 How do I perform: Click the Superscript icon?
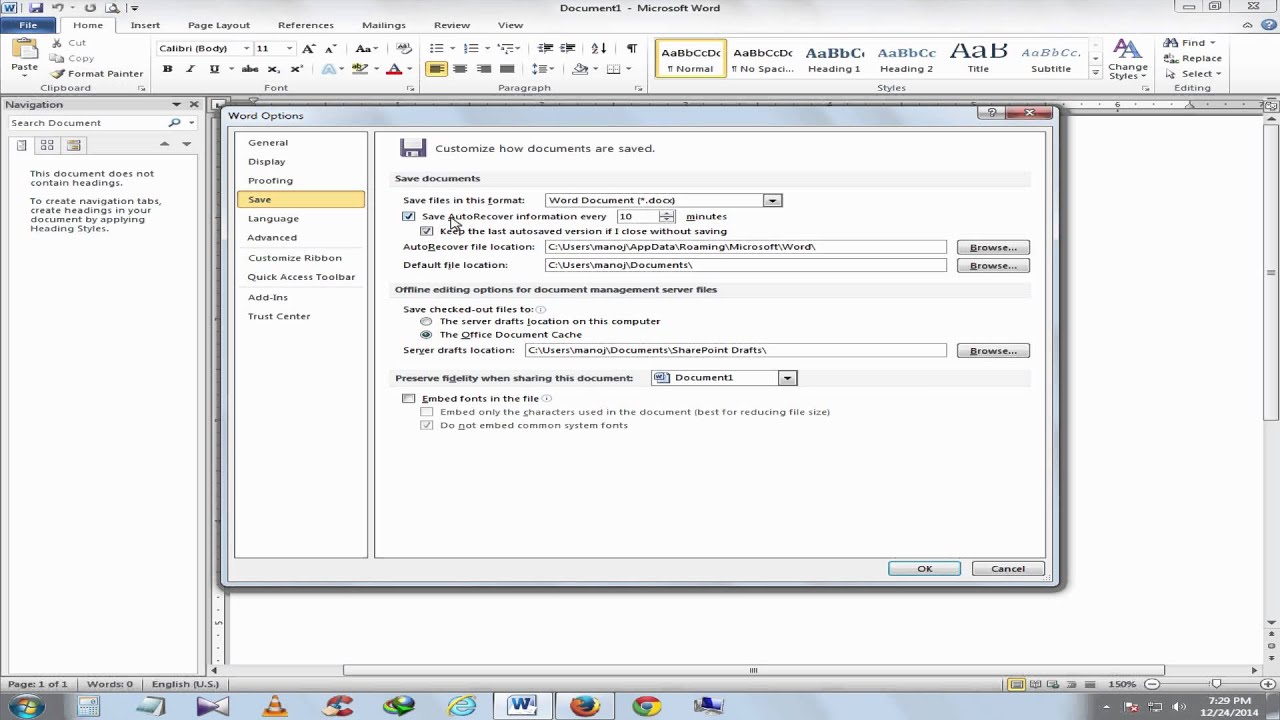coord(296,69)
